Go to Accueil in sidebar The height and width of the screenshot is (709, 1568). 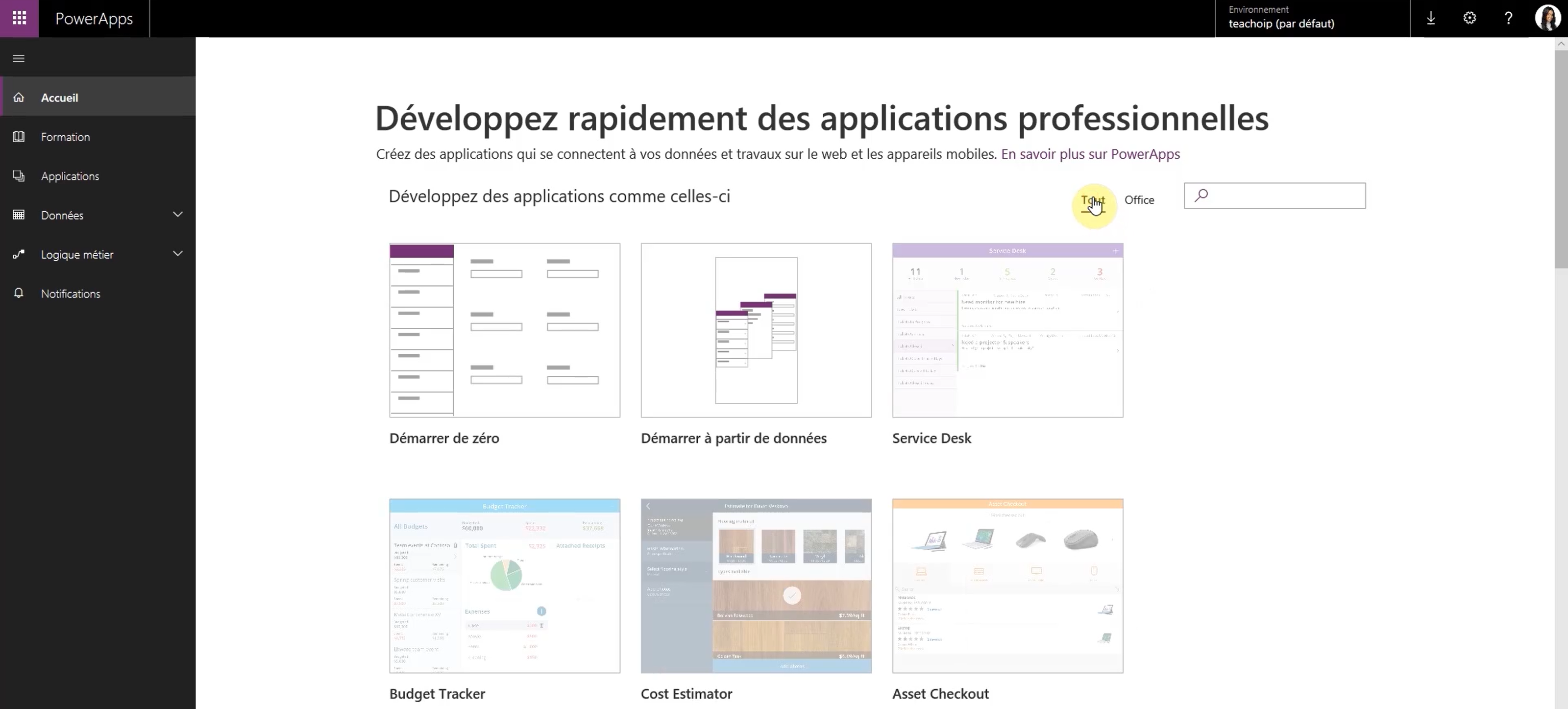pos(98,98)
